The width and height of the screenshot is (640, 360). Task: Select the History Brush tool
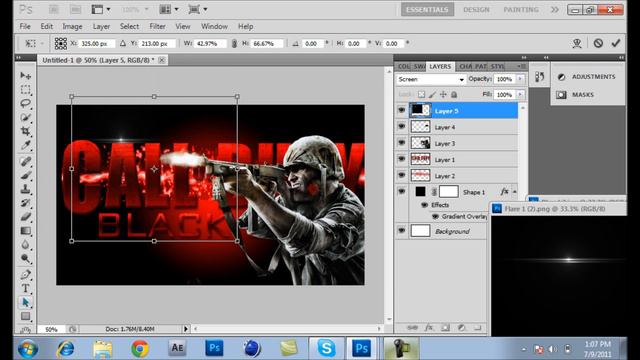(25, 203)
